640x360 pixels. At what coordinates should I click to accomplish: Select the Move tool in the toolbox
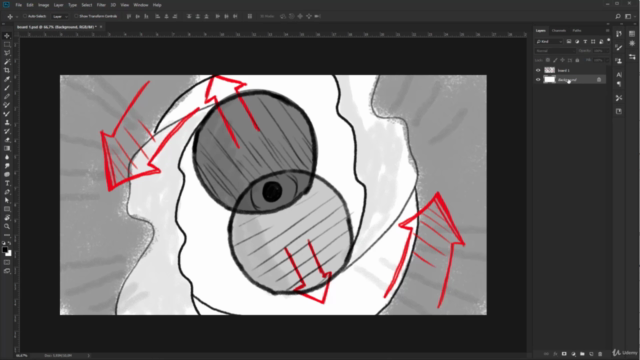[7, 36]
